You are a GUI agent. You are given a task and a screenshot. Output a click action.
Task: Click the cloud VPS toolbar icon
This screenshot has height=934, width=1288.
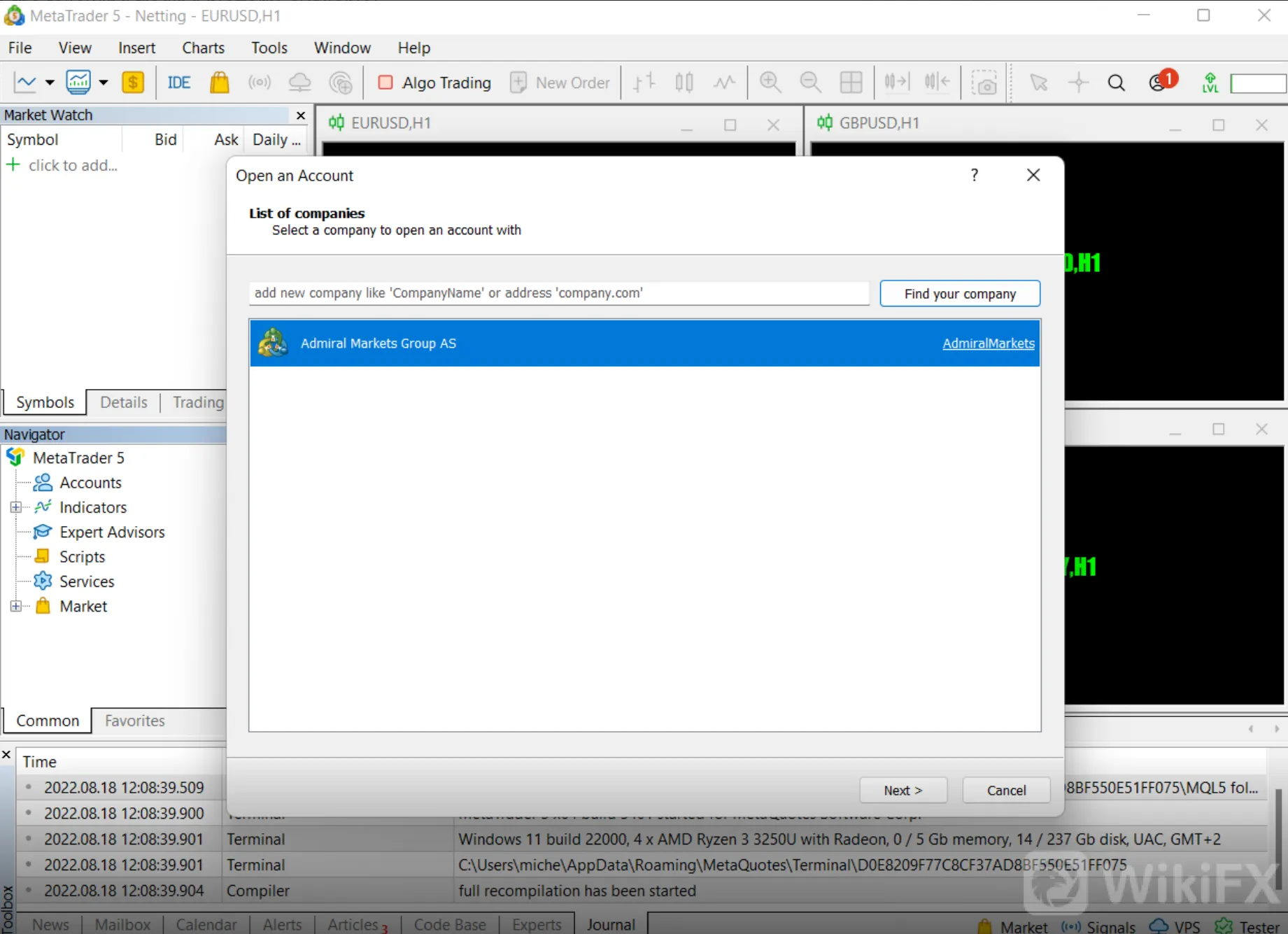(299, 83)
